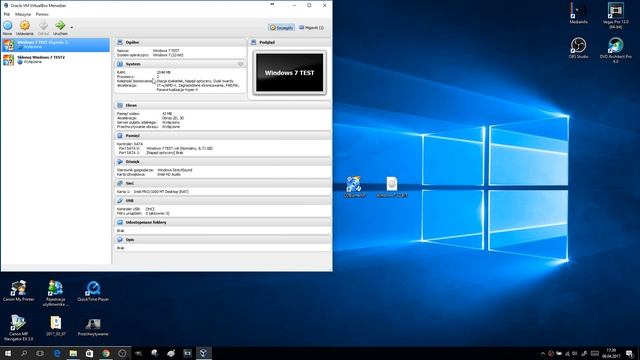The image size is (640, 360).
Task: Click the VirtualBox taskbar button
Action: coord(203,353)
